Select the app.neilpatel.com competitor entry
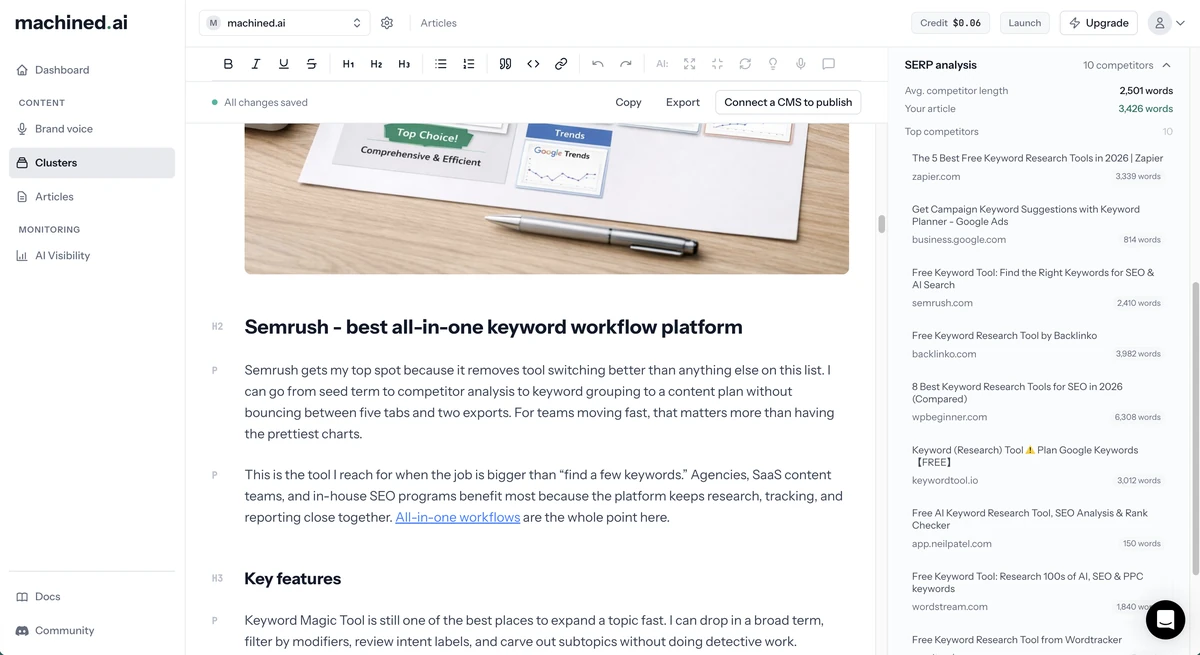The width and height of the screenshot is (1200, 655). tap(1036, 528)
